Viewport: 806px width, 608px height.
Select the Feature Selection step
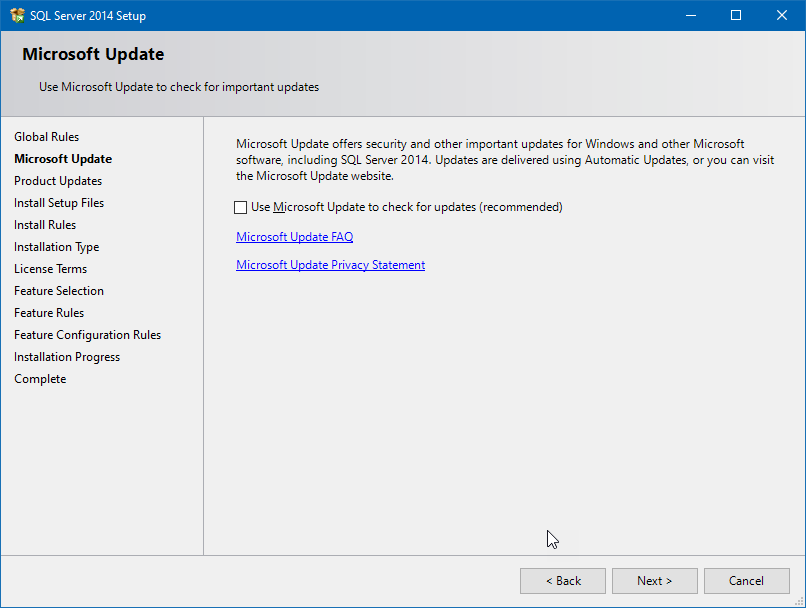(x=59, y=290)
